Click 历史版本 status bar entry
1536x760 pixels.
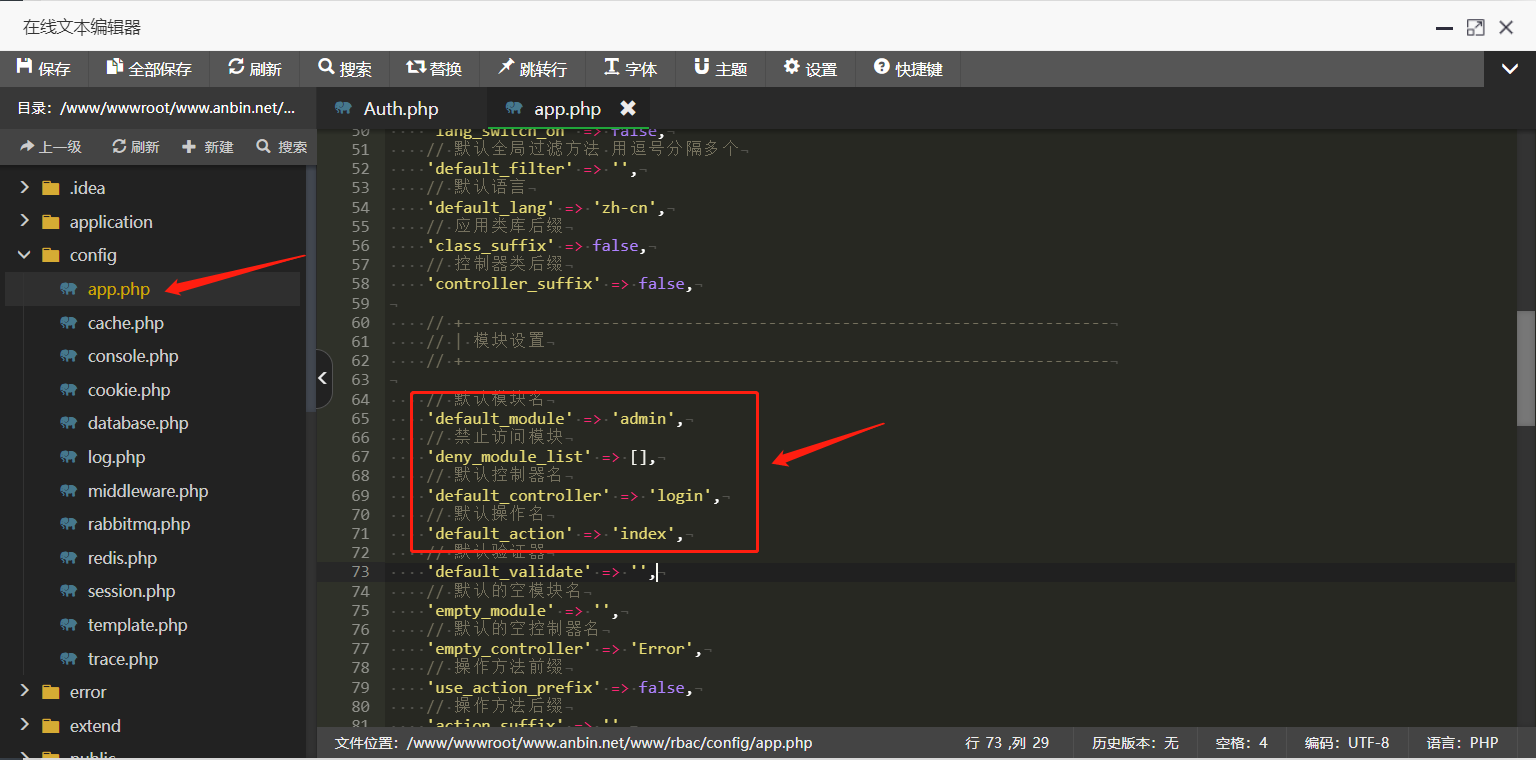pos(1135,743)
